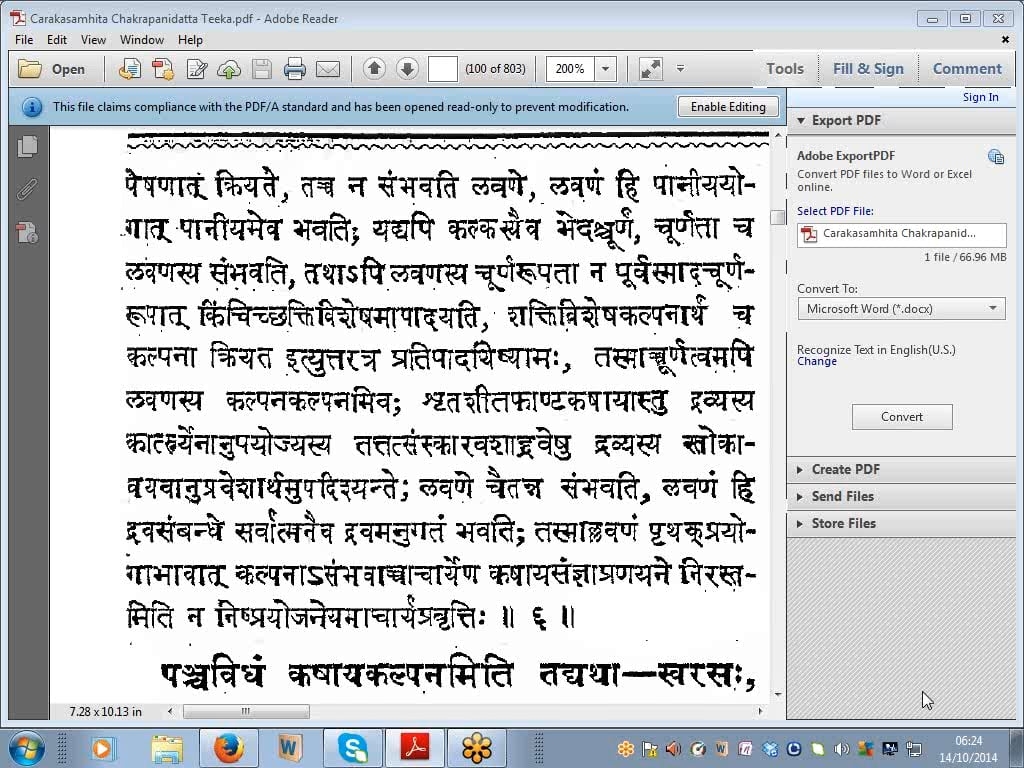The image size is (1024, 768).
Task: Go to next page with down arrow
Action: [407, 69]
